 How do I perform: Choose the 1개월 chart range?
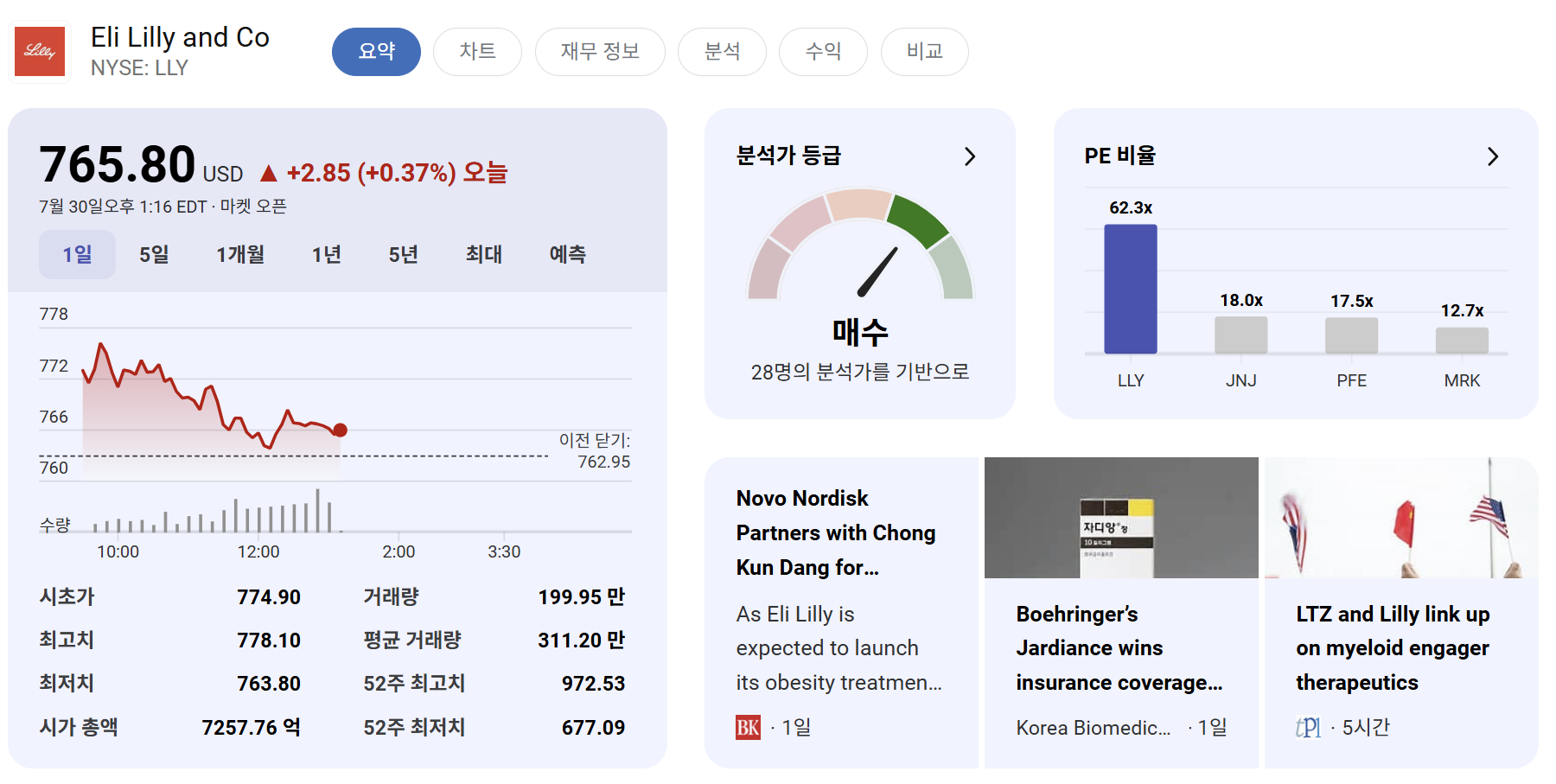(240, 254)
